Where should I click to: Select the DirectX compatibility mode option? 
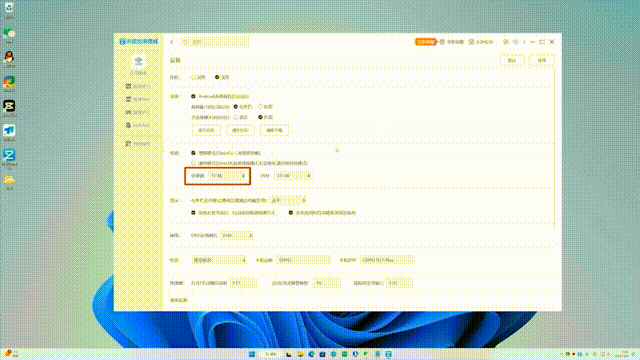click(x=193, y=163)
